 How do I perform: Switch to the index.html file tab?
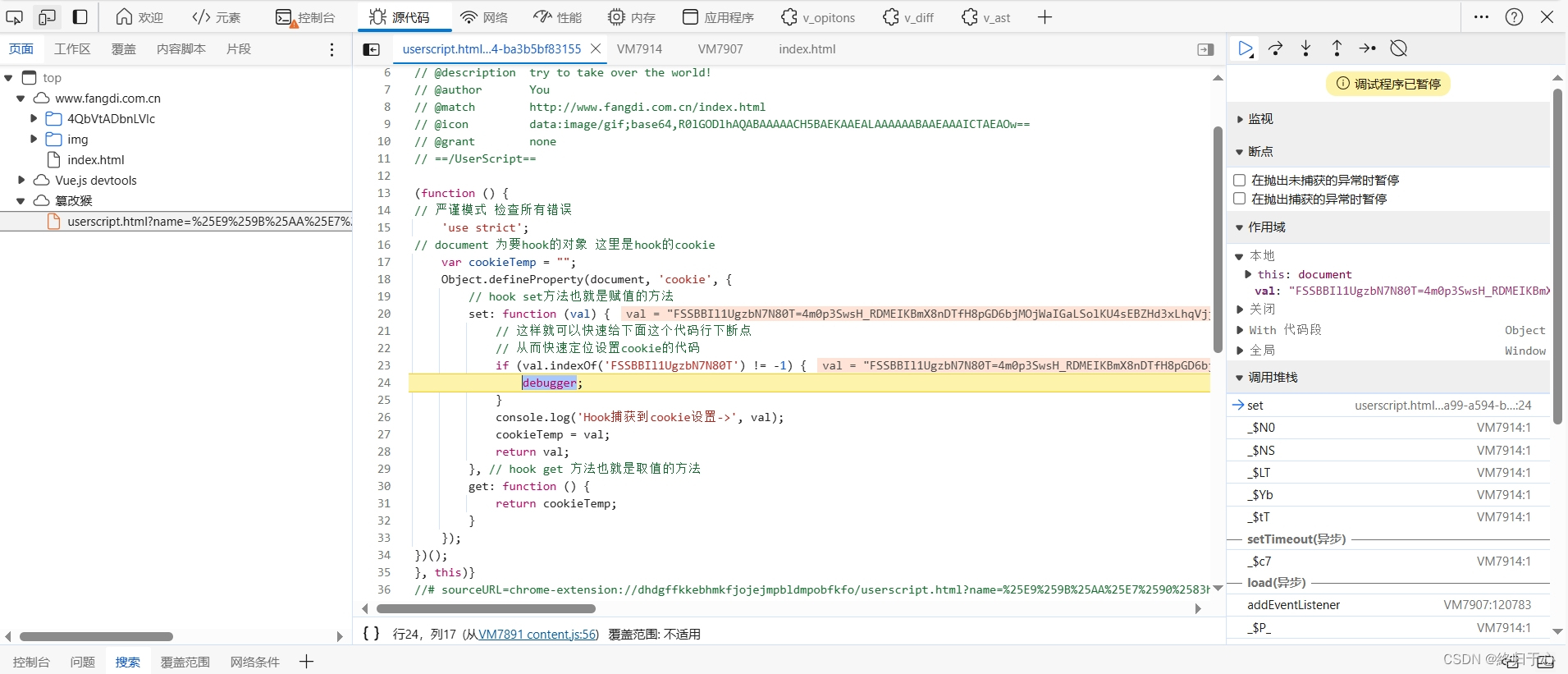pos(807,49)
